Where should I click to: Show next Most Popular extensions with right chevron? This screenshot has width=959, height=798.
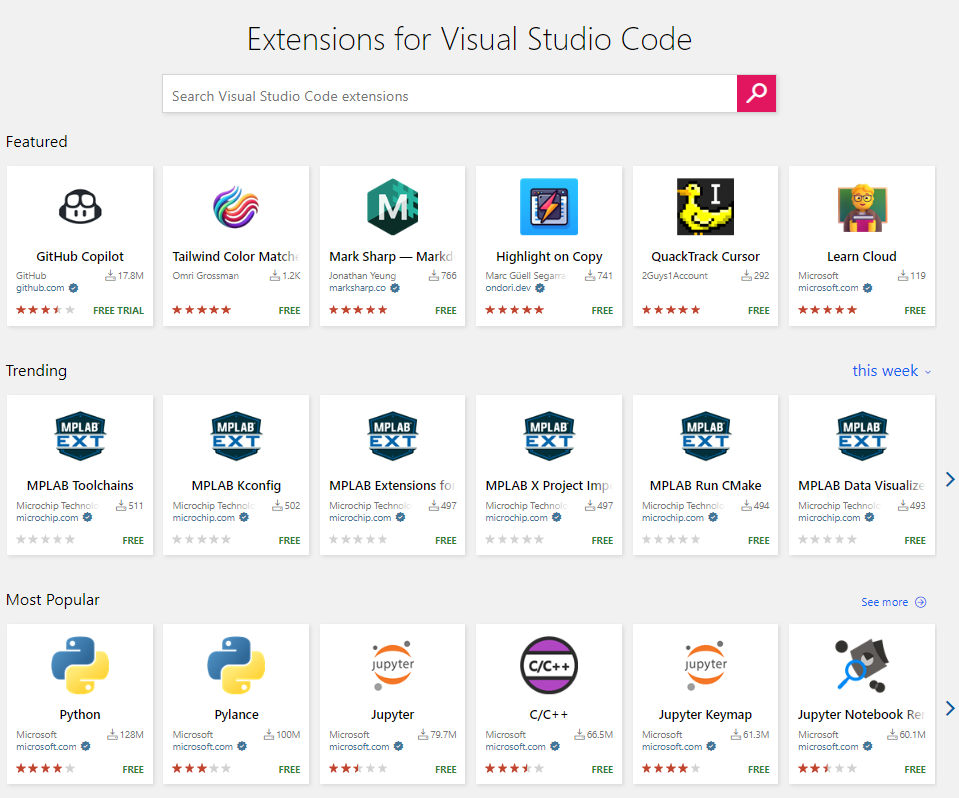[950, 708]
